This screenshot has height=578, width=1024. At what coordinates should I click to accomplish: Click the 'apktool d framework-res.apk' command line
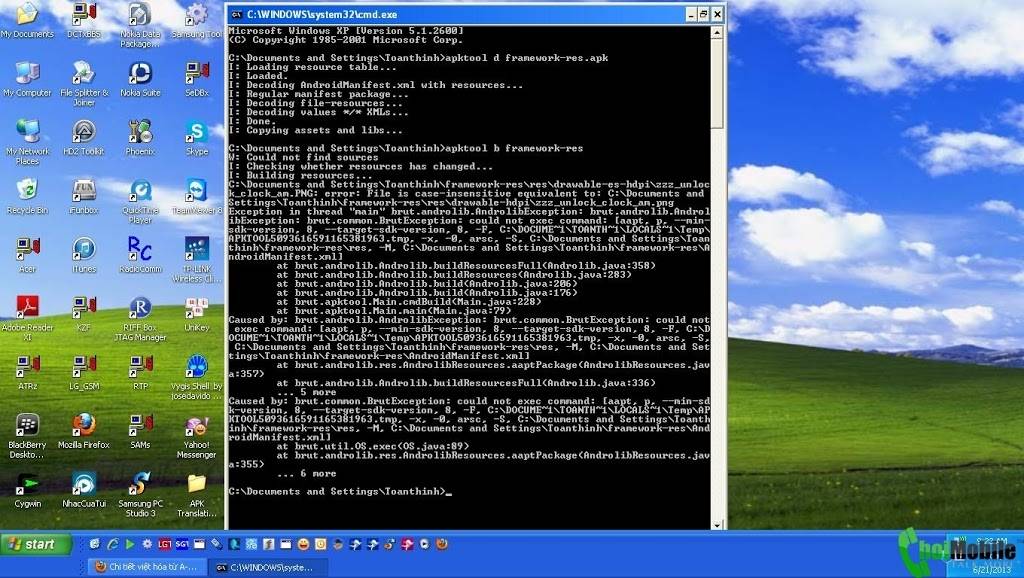point(418,58)
